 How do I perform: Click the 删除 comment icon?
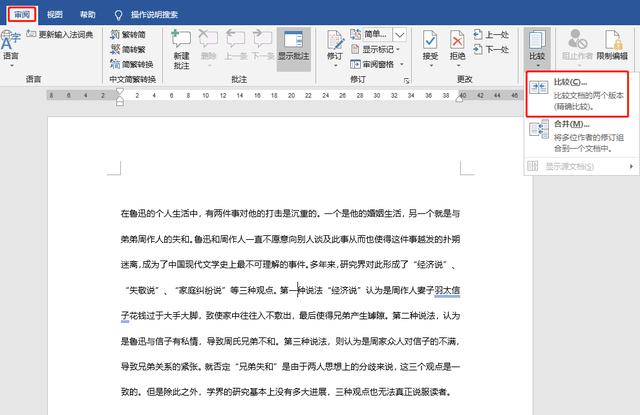tap(208, 40)
